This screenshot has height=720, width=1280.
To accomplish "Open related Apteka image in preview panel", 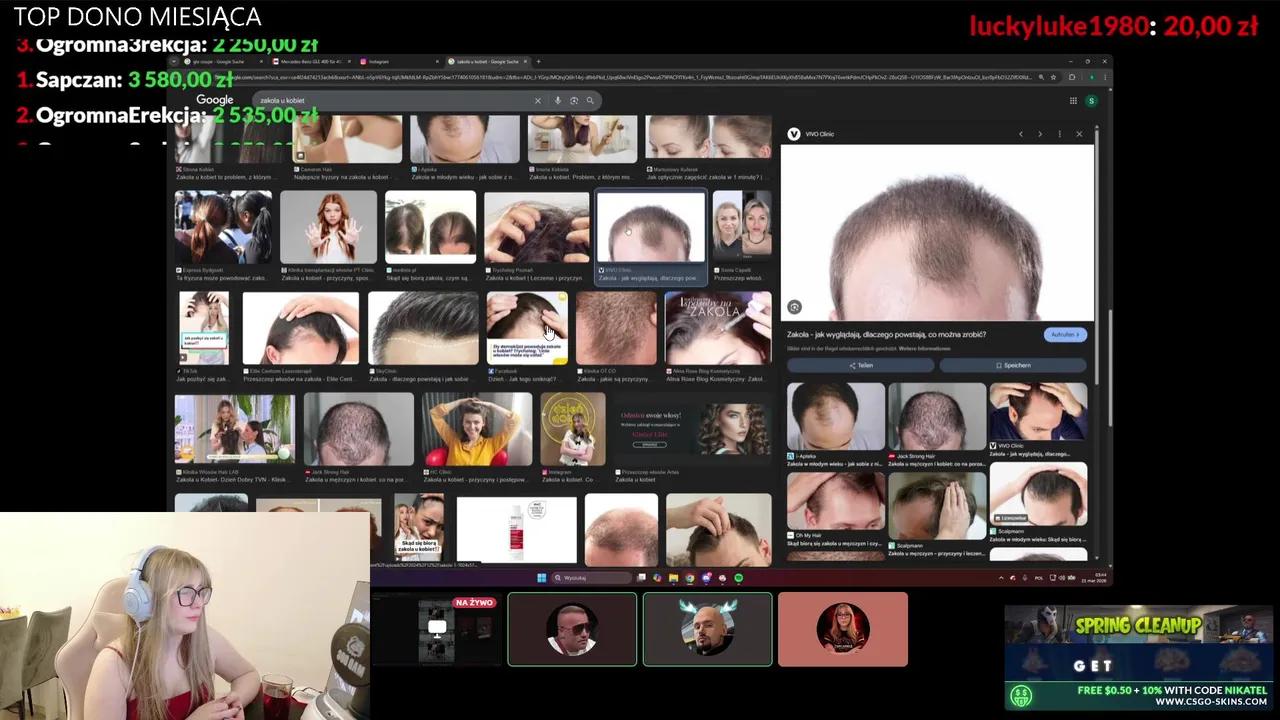I will 835,416.
